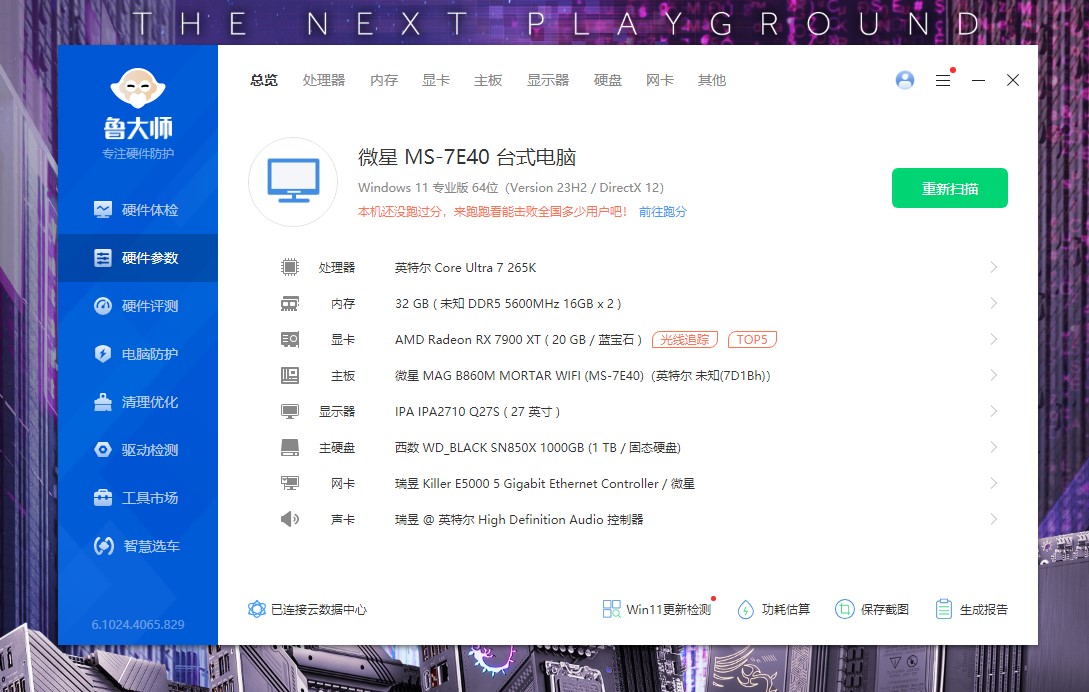This screenshot has height=692, width=1089.
Task: Open 硬件评测 in the sidebar
Action: (138, 306)
